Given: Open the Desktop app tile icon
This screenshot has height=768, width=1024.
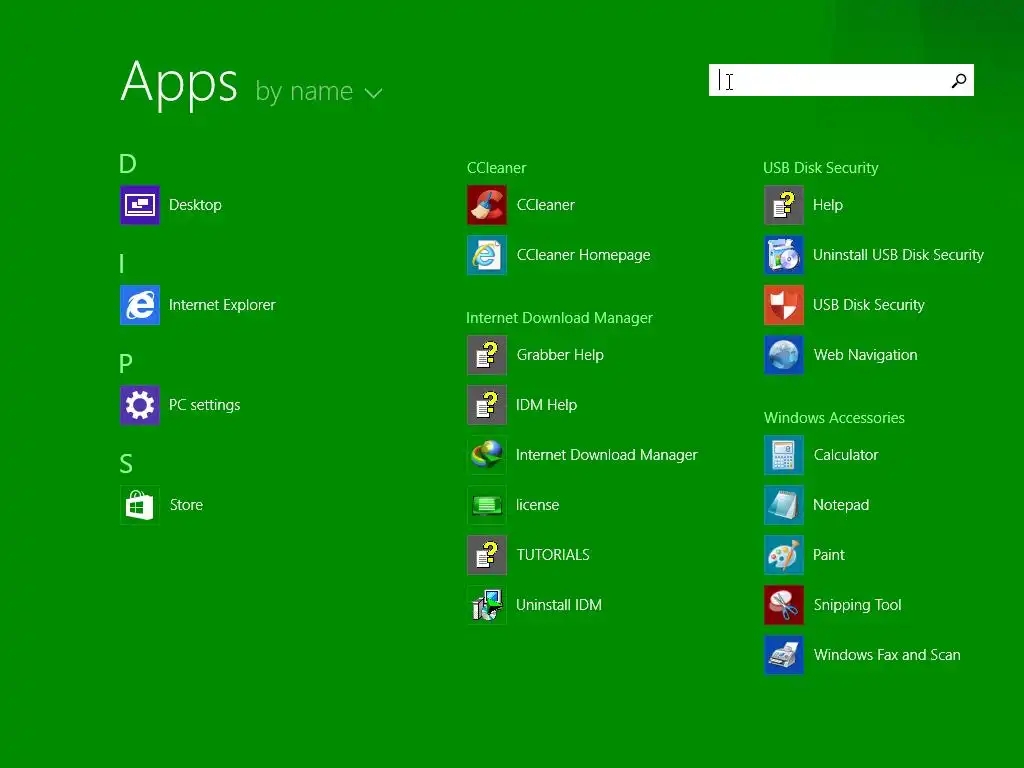Looking at the screenshot, I should point(140,205).
